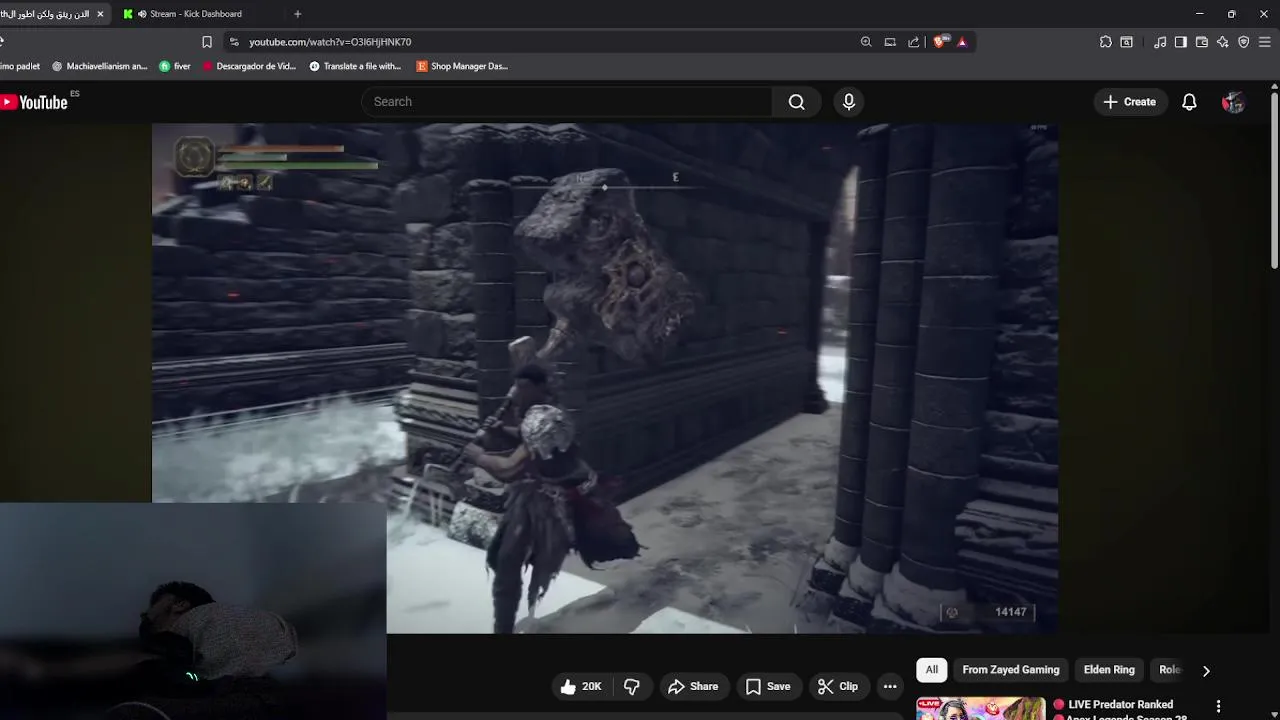
Task: Select the Elden Ring chip
Action: coord(1109,670)
